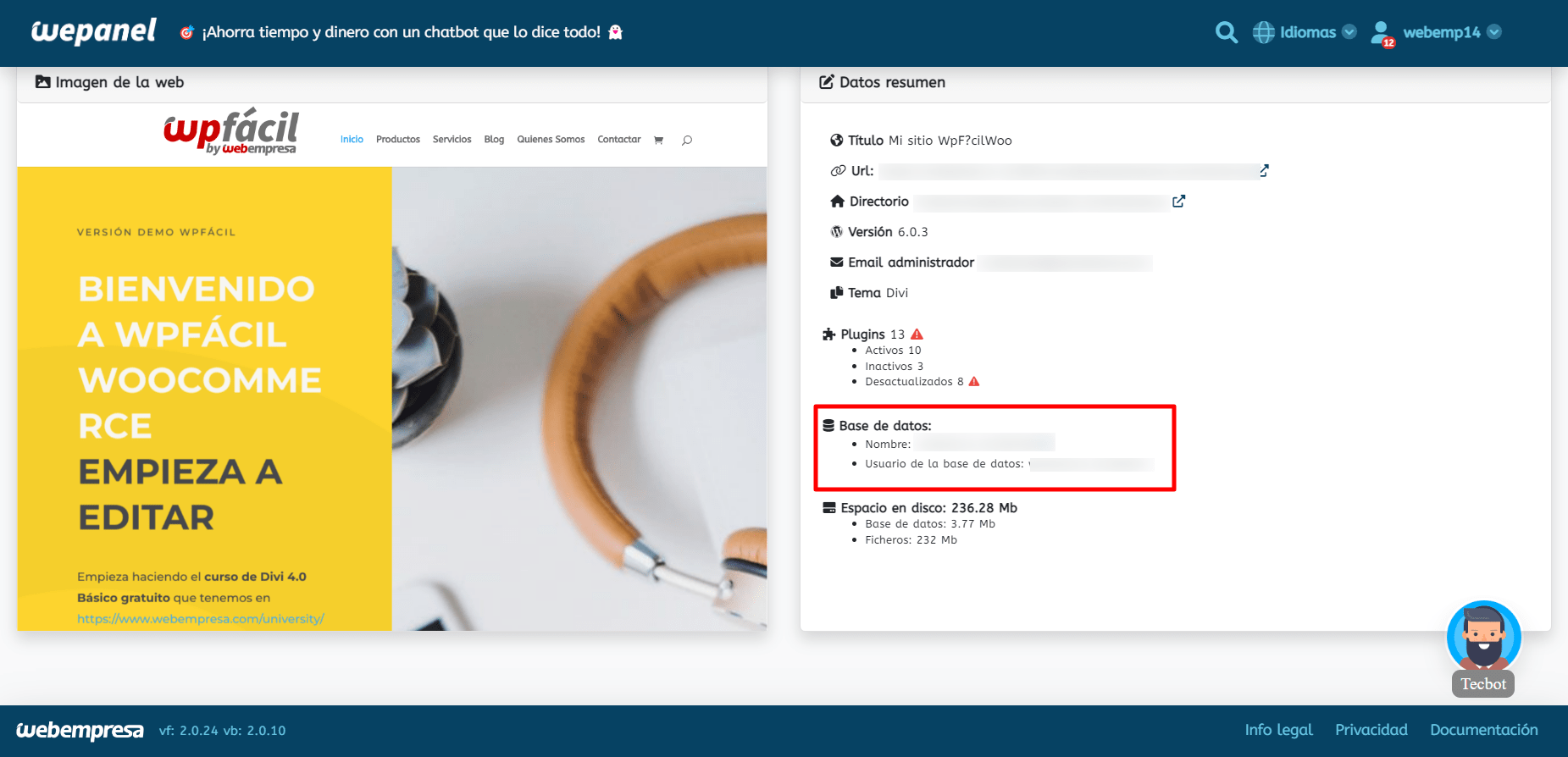The image size is (1568, 757).
Task: Click the globe Idiomas icon
Action: pyautogui.click(x=1263, y=32)
